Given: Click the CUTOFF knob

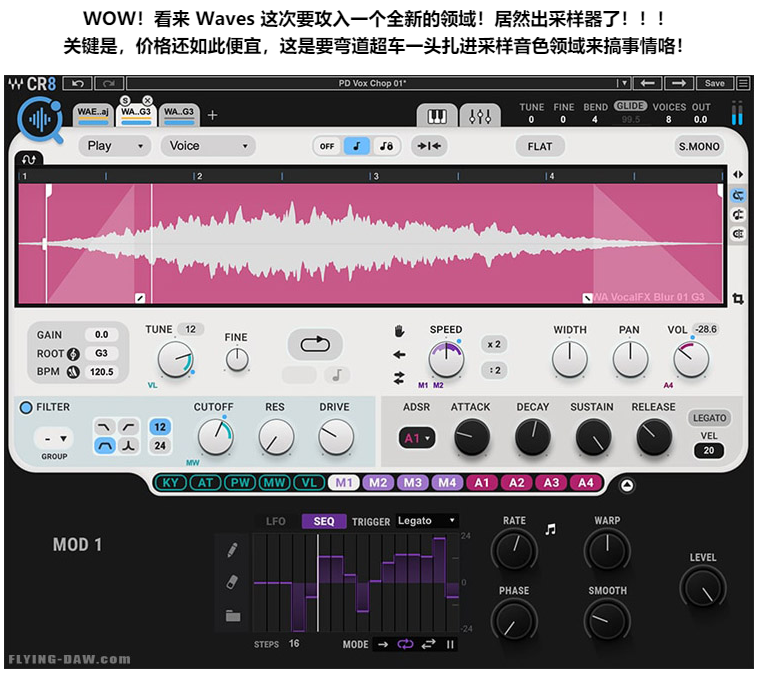Looking at the screenshot, I should [x=215, y=437].
